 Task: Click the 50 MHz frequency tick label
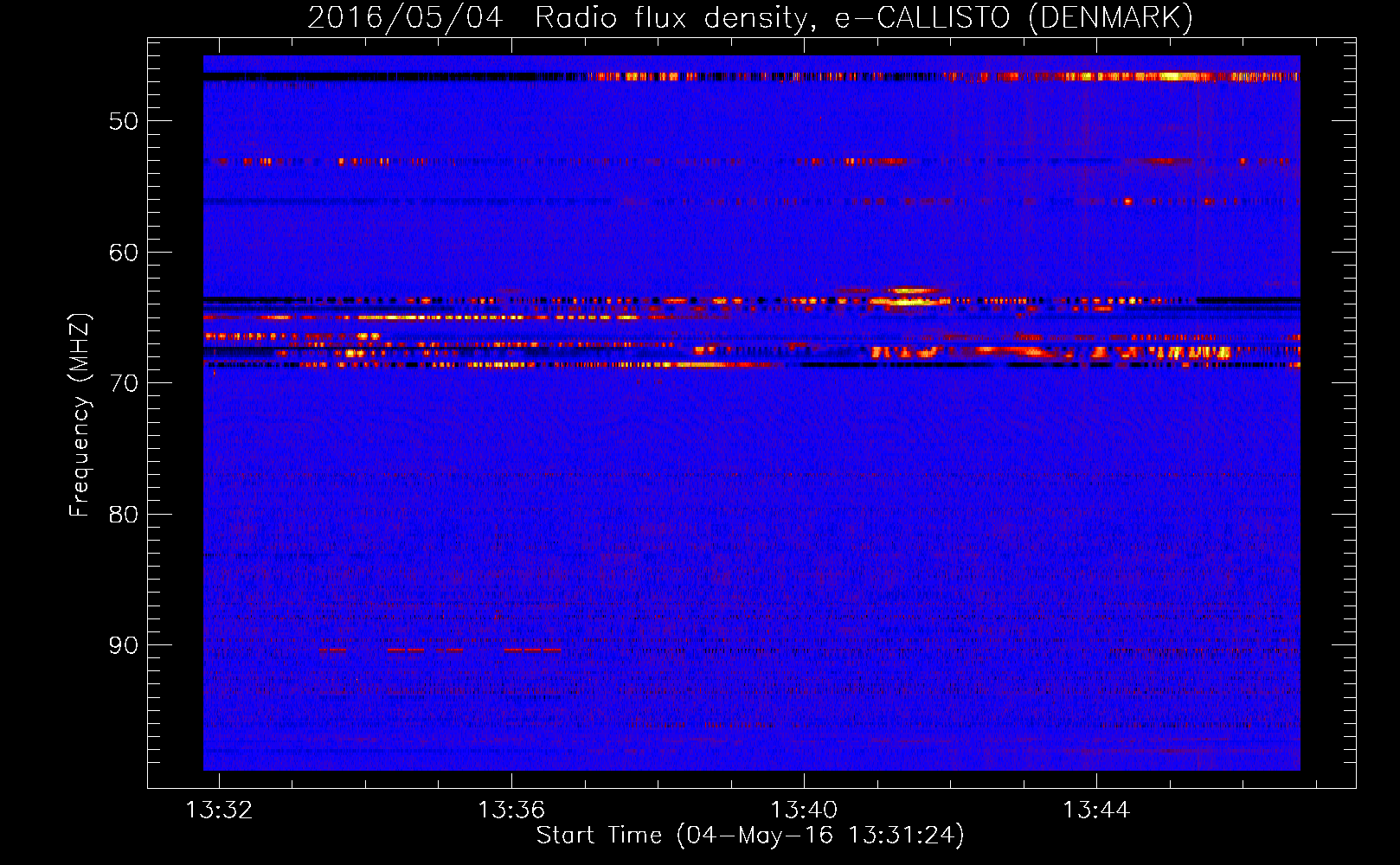click(124, 121)
